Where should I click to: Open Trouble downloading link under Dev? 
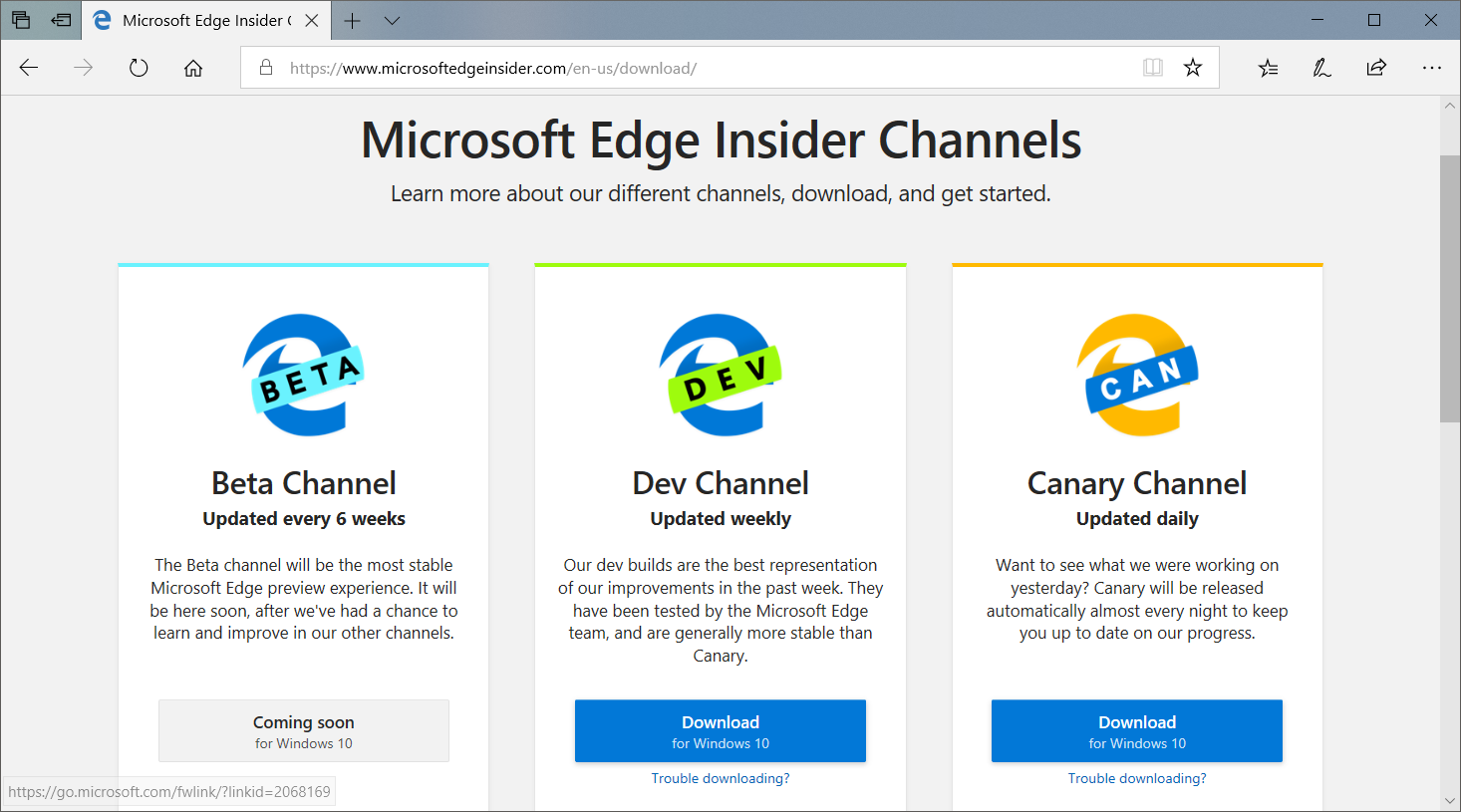(x=721, y=778)
